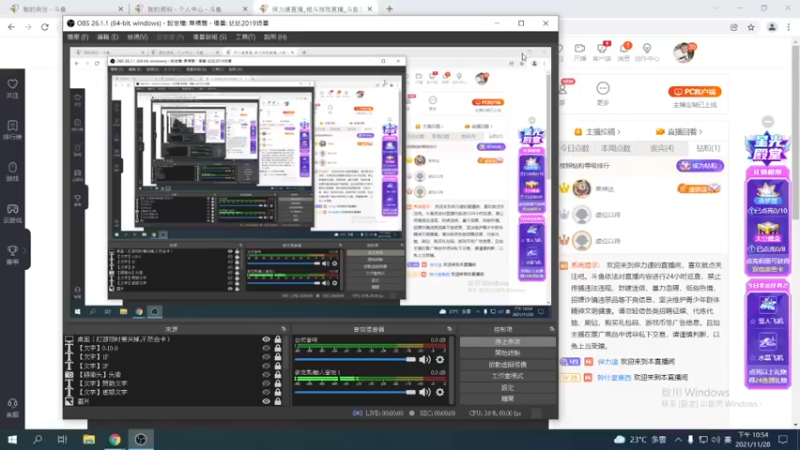The height and width of the screenshot is (450, 800).
Task: Click 成为钻粉 purple button
Action: point(700,166)
